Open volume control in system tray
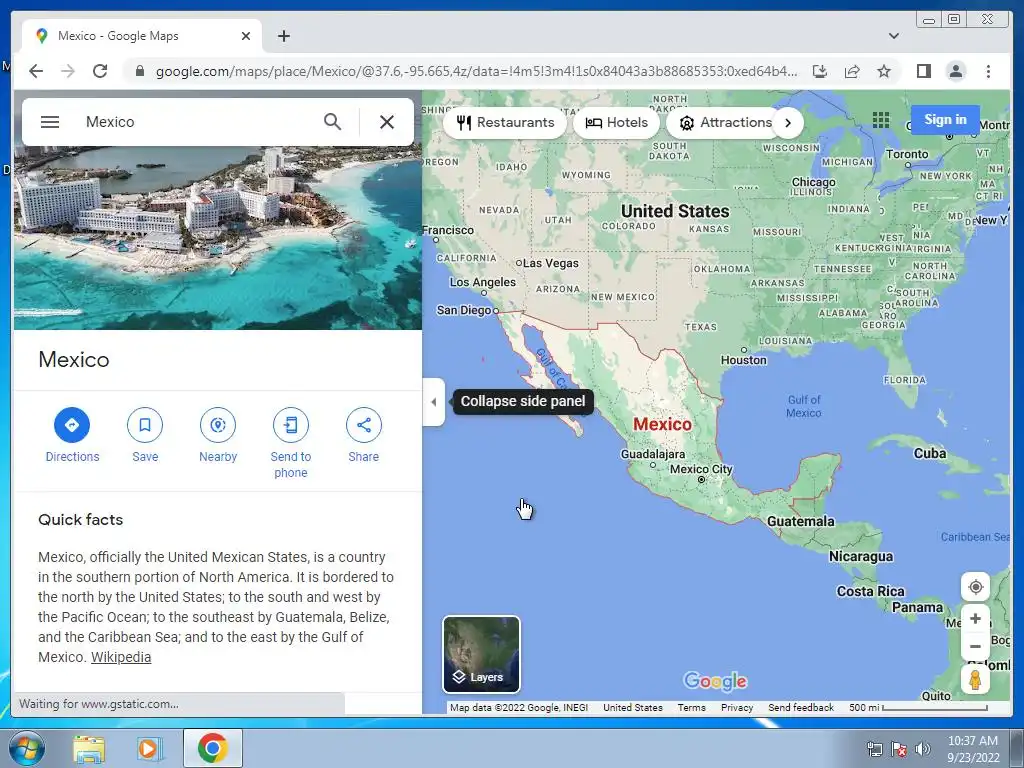Image resolution: width=1024 pixels, height=768 pixels. tap(922, 748)
